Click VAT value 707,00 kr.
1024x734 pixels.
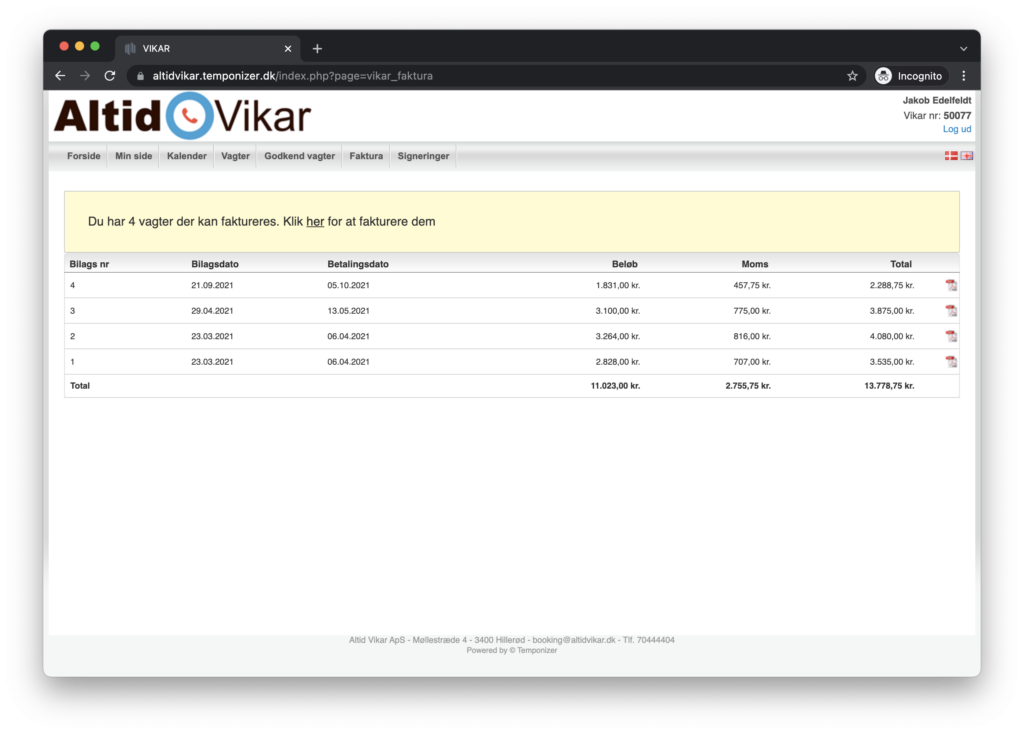click(x=752, y=362)
